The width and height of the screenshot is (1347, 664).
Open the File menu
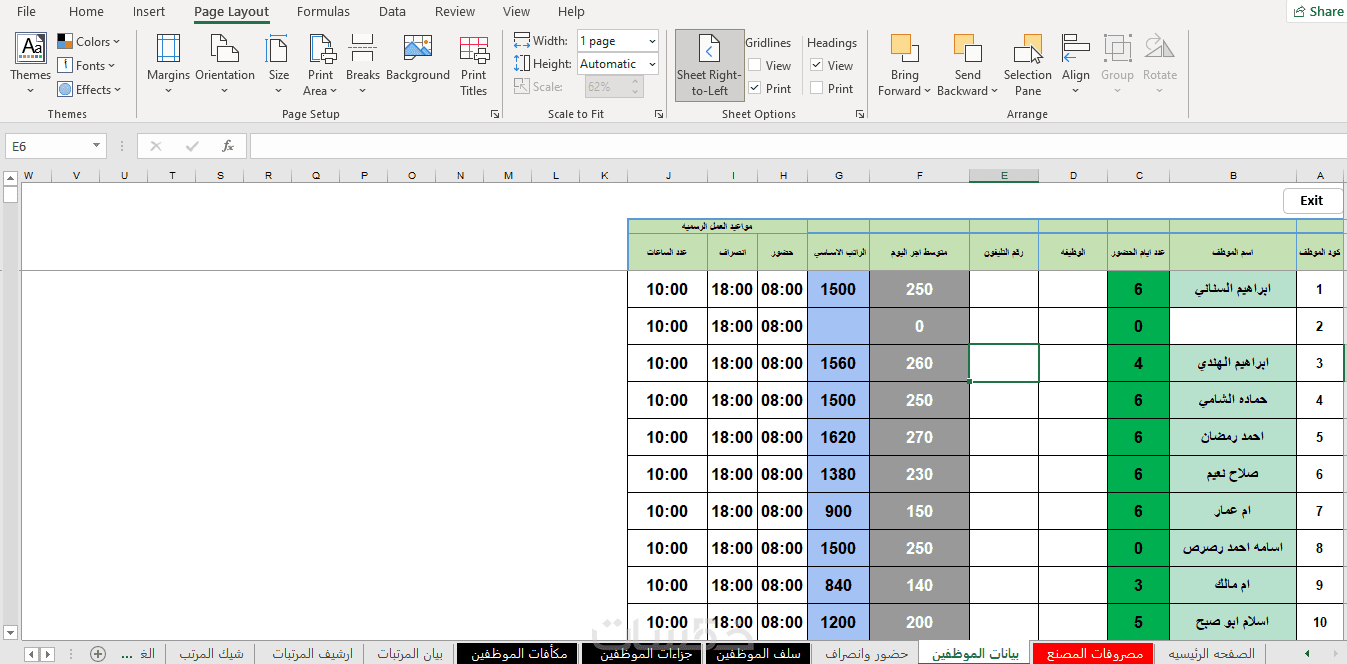point(27,12)
